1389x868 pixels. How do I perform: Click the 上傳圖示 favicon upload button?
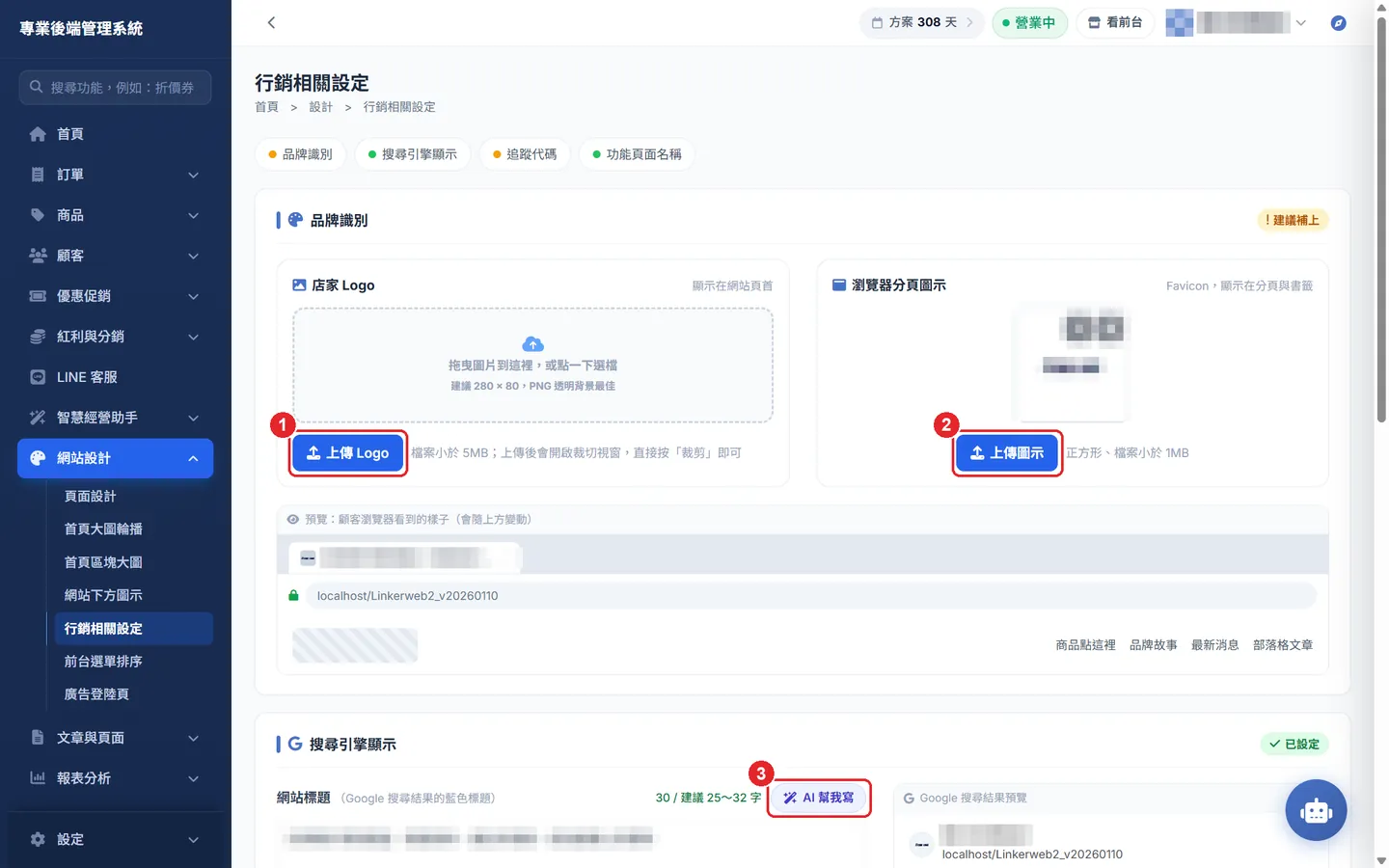[x=1007, y=453]
